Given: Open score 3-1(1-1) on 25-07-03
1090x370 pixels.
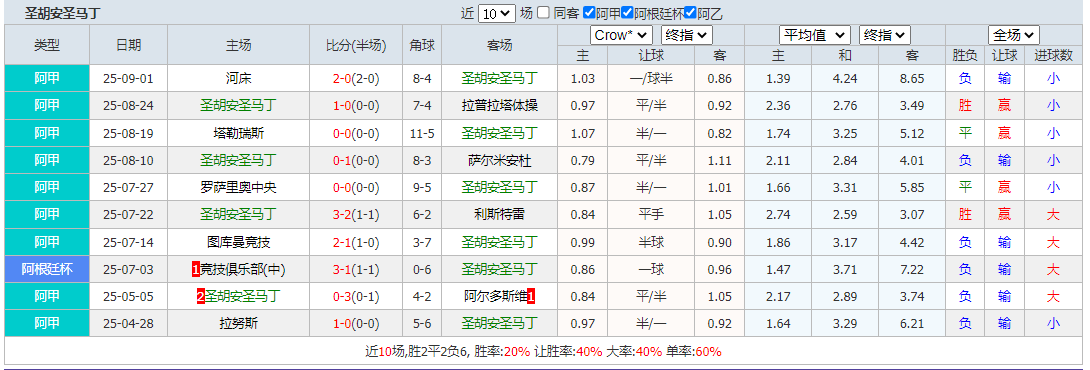Looking at the screenshot, I should click(x=356, y=269).
